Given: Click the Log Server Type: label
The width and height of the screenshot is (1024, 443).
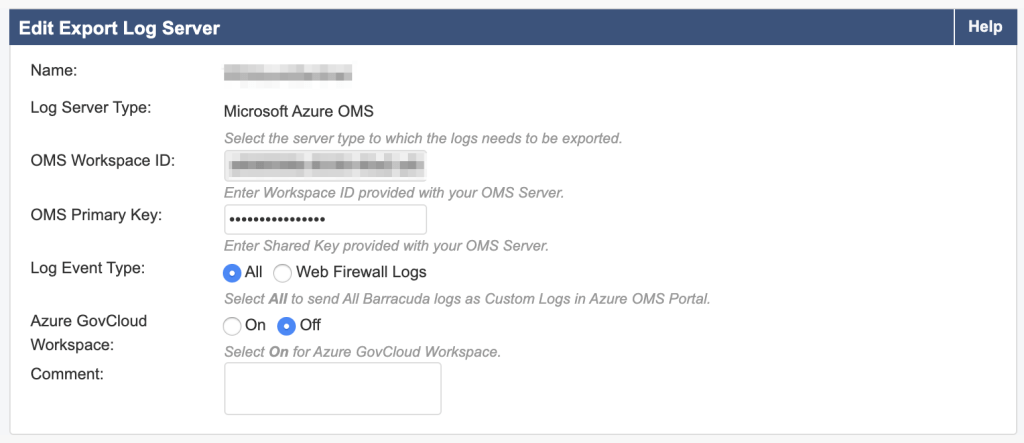Looking at the screenshot, I should [91, 106].
